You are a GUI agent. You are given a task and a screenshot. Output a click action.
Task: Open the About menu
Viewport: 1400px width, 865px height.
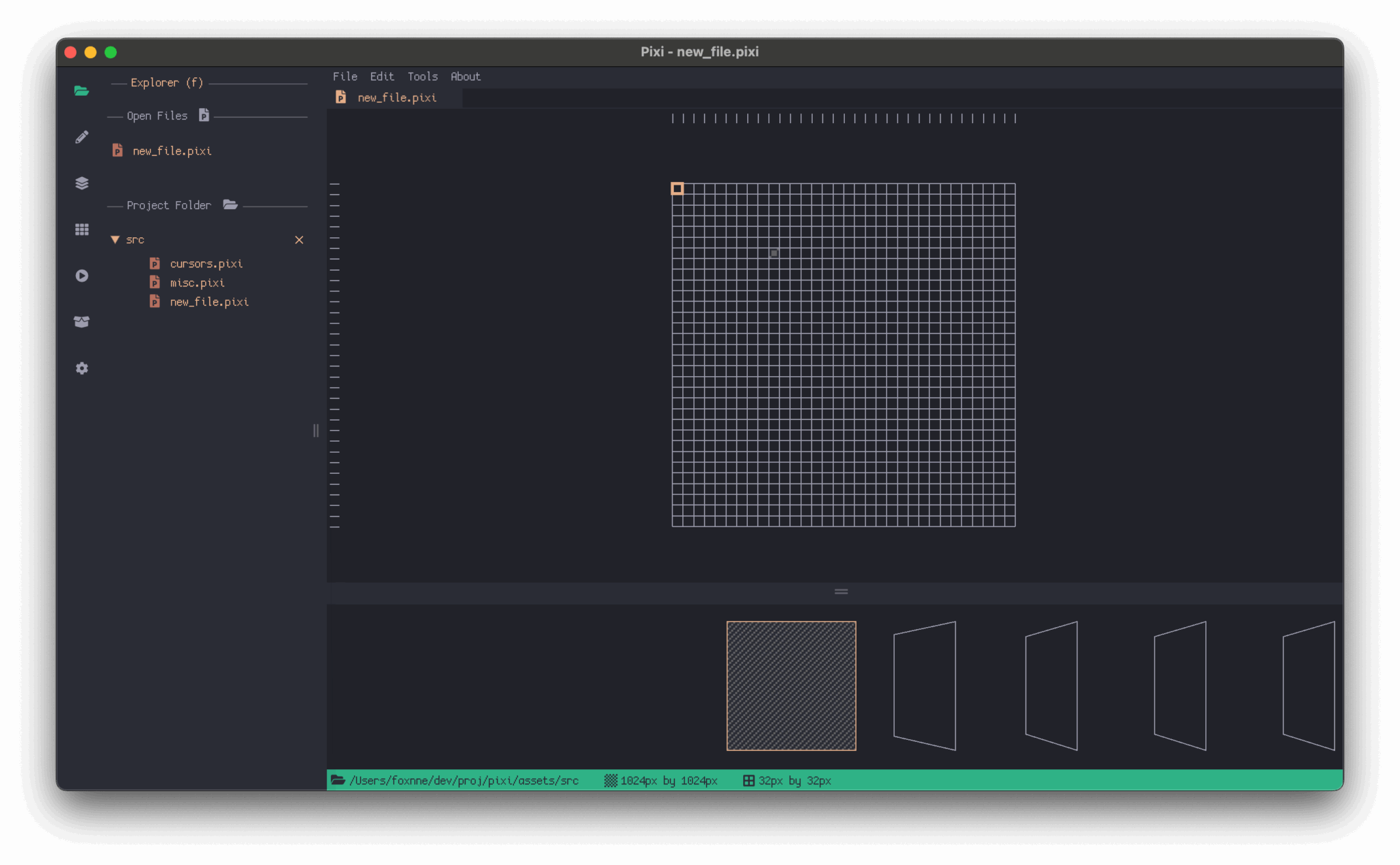(x=465, y=77)
